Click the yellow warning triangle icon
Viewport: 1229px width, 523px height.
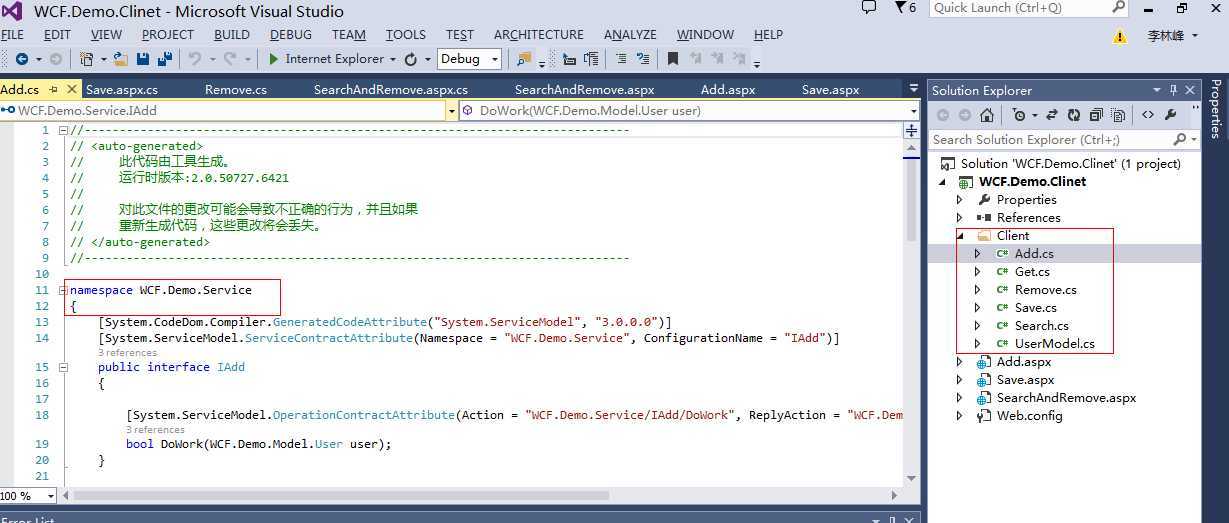[x=1121, y=36]
